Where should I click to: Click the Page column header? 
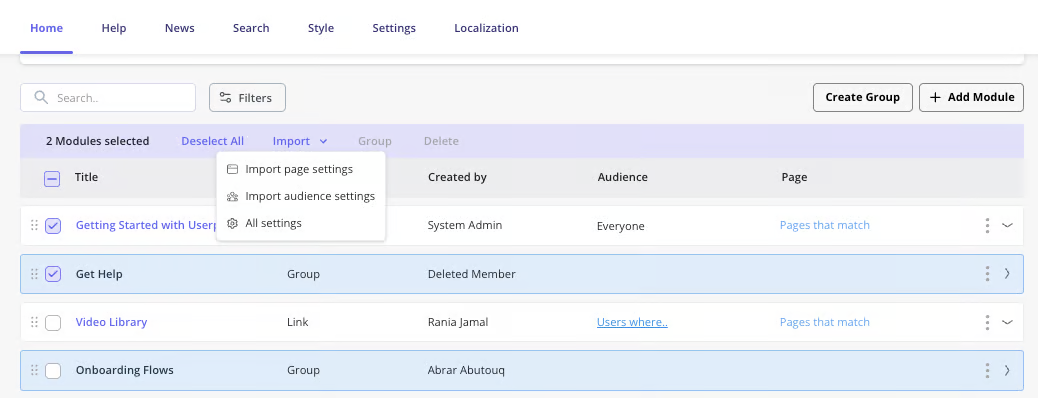pos(794,177)
